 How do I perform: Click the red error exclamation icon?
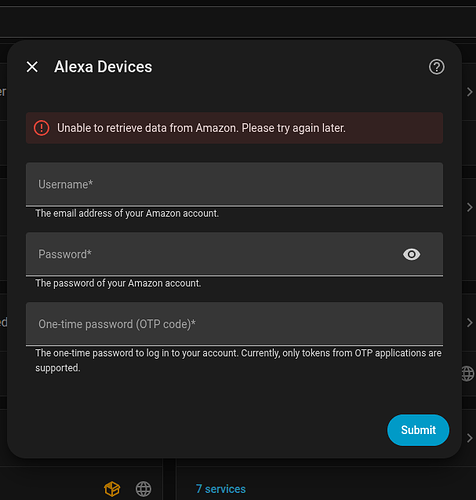click(x=41, y=128)
